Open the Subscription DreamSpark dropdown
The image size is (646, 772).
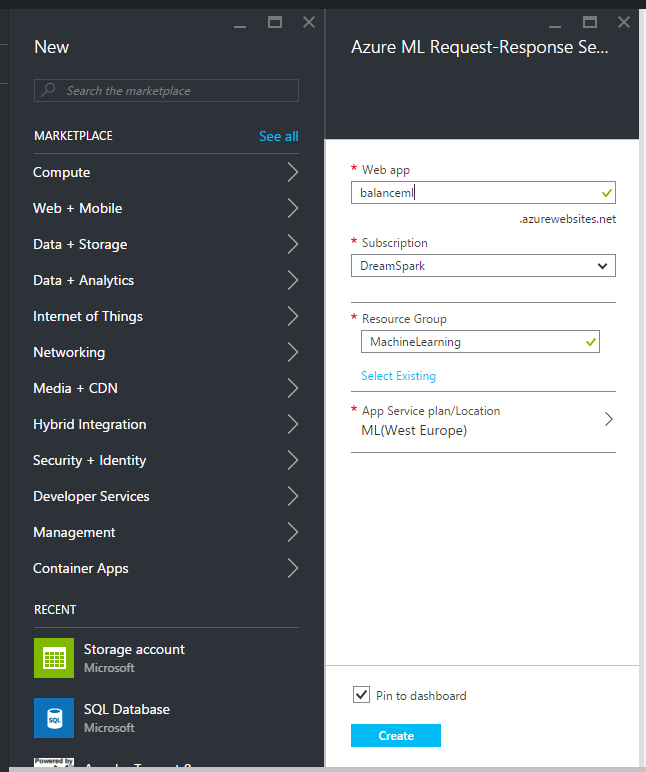pos(483,266)
